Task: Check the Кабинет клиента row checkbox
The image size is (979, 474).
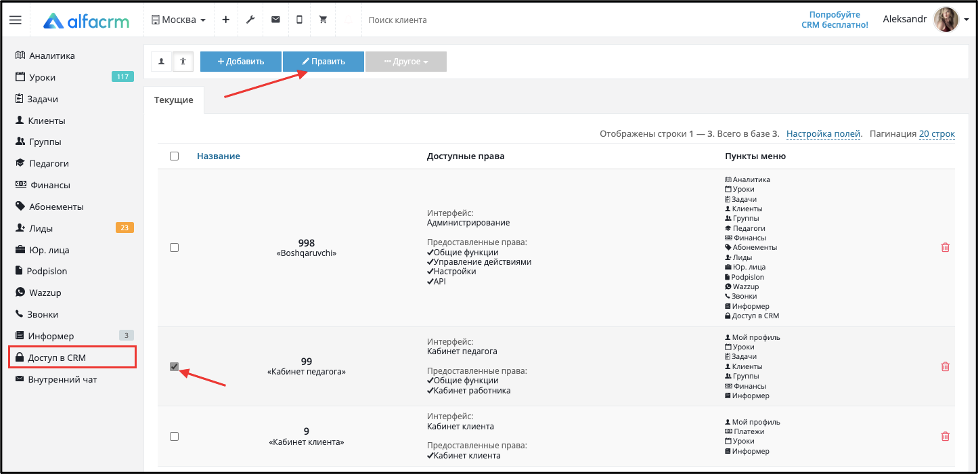Action: point(175,437)
